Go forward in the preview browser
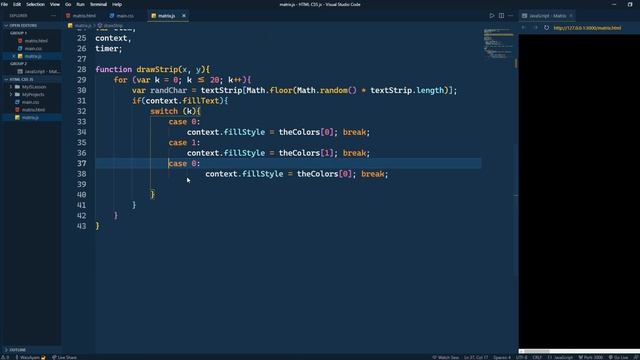Viewport: 640px width, 360px height. pyautogui.click(x=536, y=28)
